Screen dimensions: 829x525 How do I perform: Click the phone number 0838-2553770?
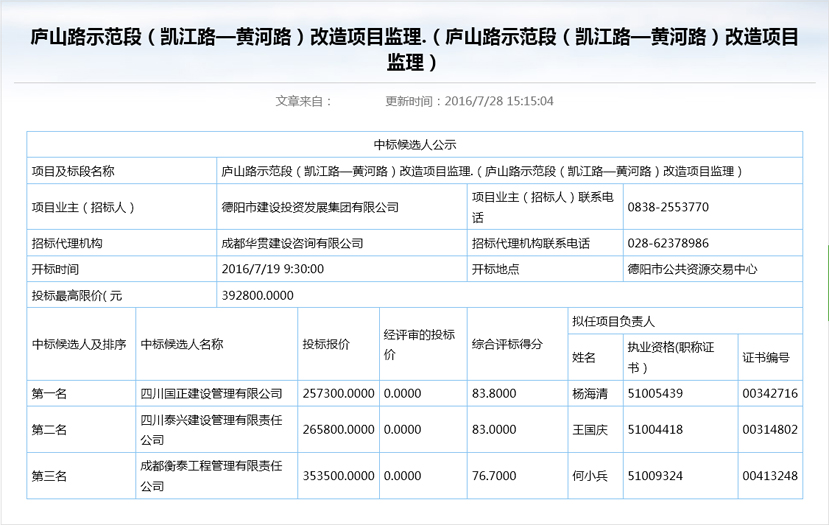668,207
